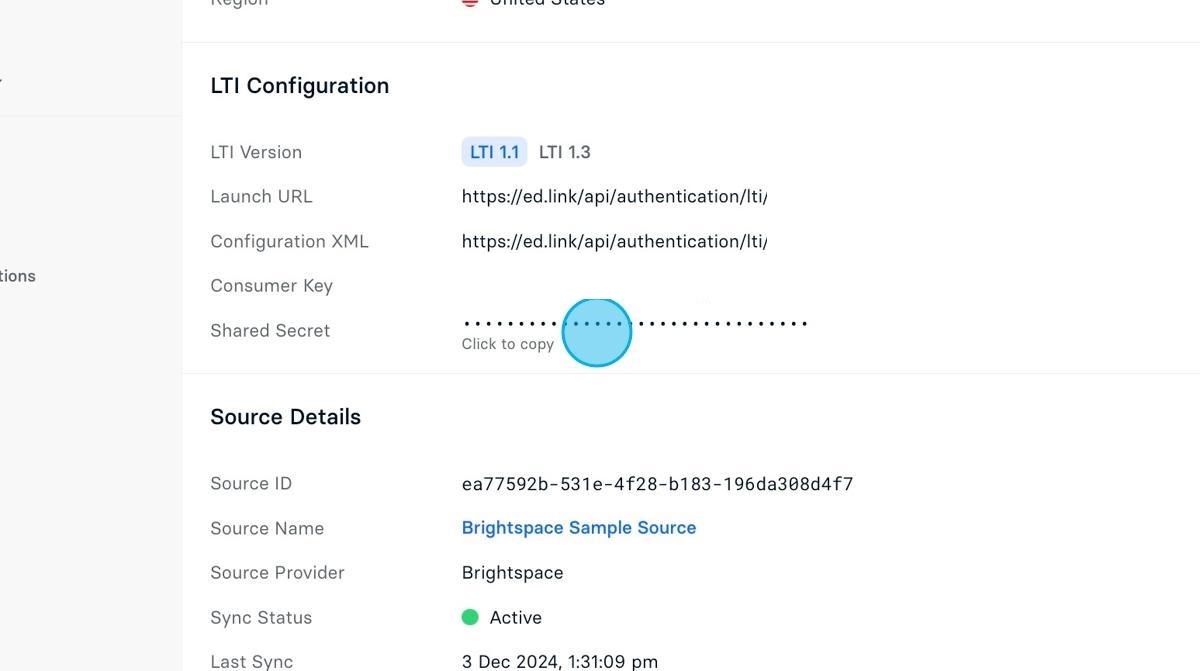The height and width of the screenshot is (671, 1200).
Task: Select the Source ID value
Action: coord(656,483)
